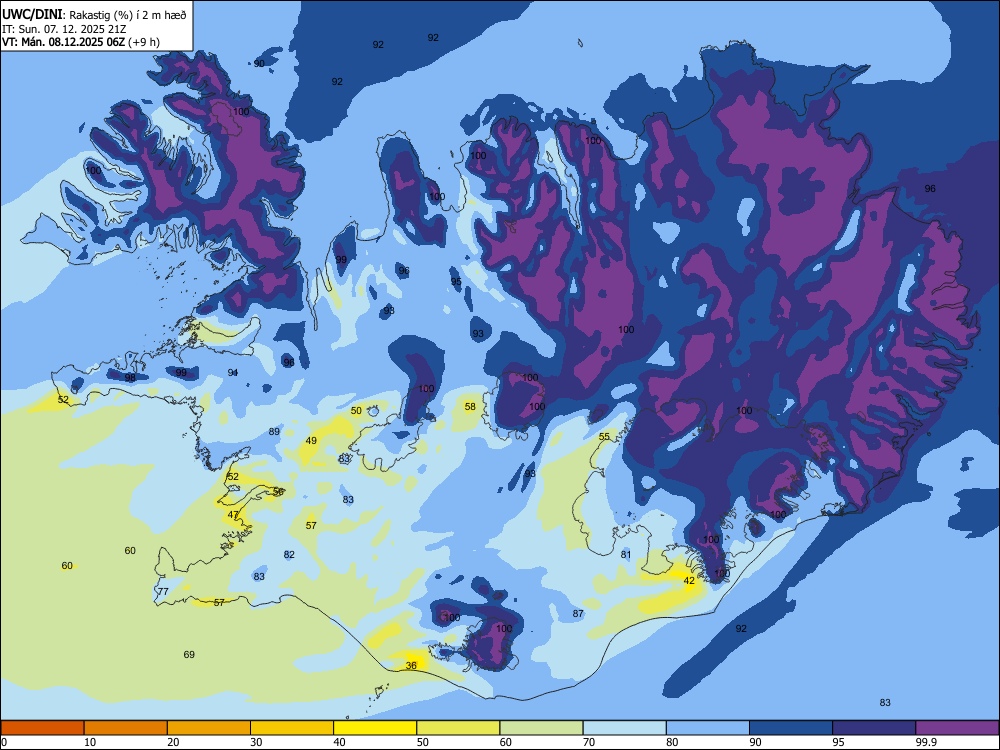Click the medium blue 90–95 legend swatch
The height and width of the screenshot is (750, 1000).
pos(791,728)
